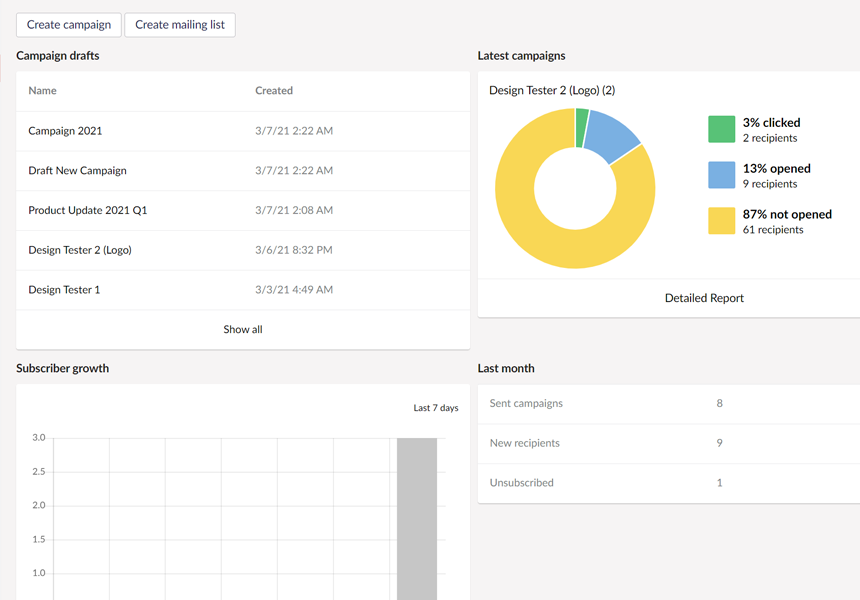
Task: Click the Created column header
Action: [274, 90]
